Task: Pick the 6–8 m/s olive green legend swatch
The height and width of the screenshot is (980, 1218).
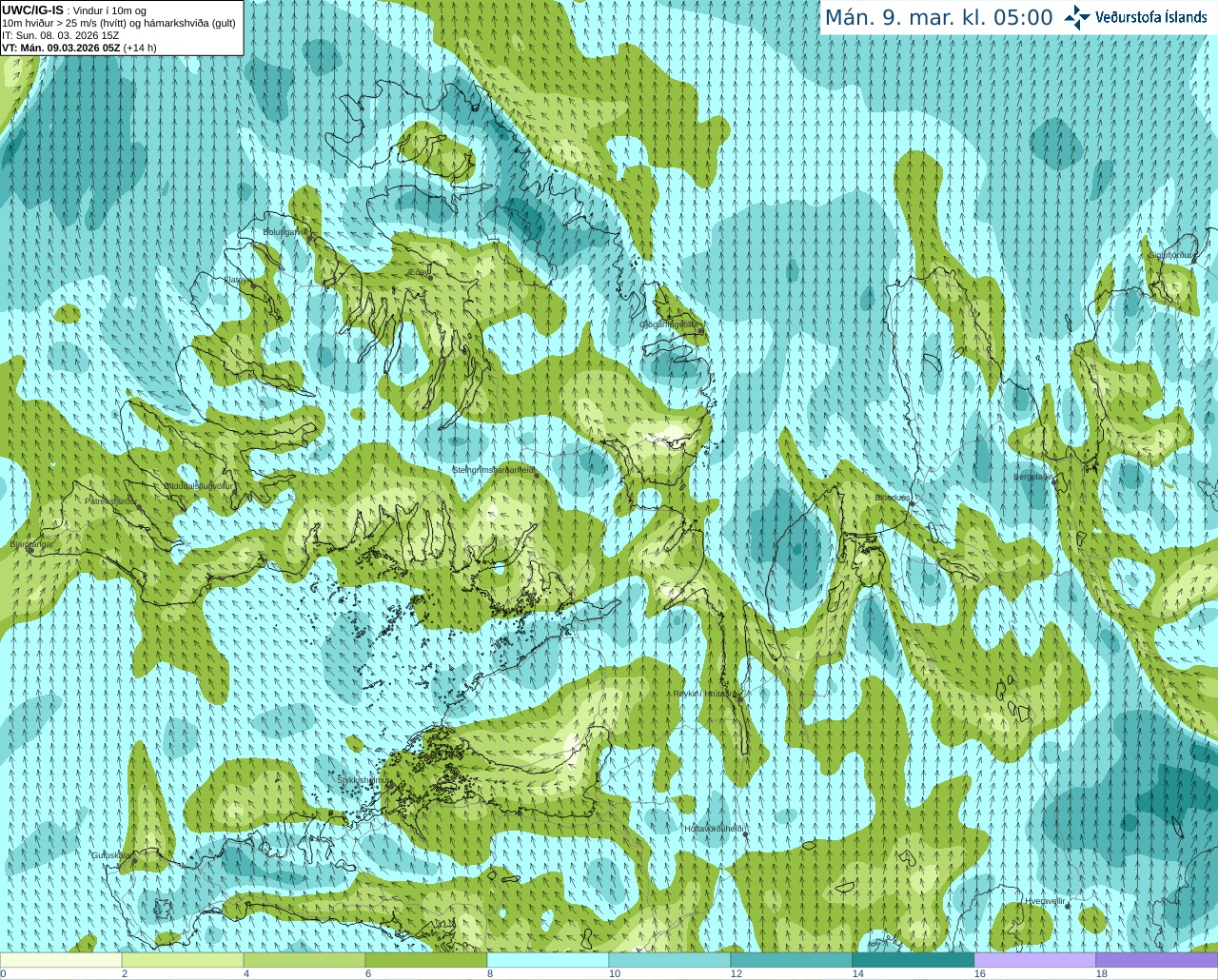Action: [426, 960]
